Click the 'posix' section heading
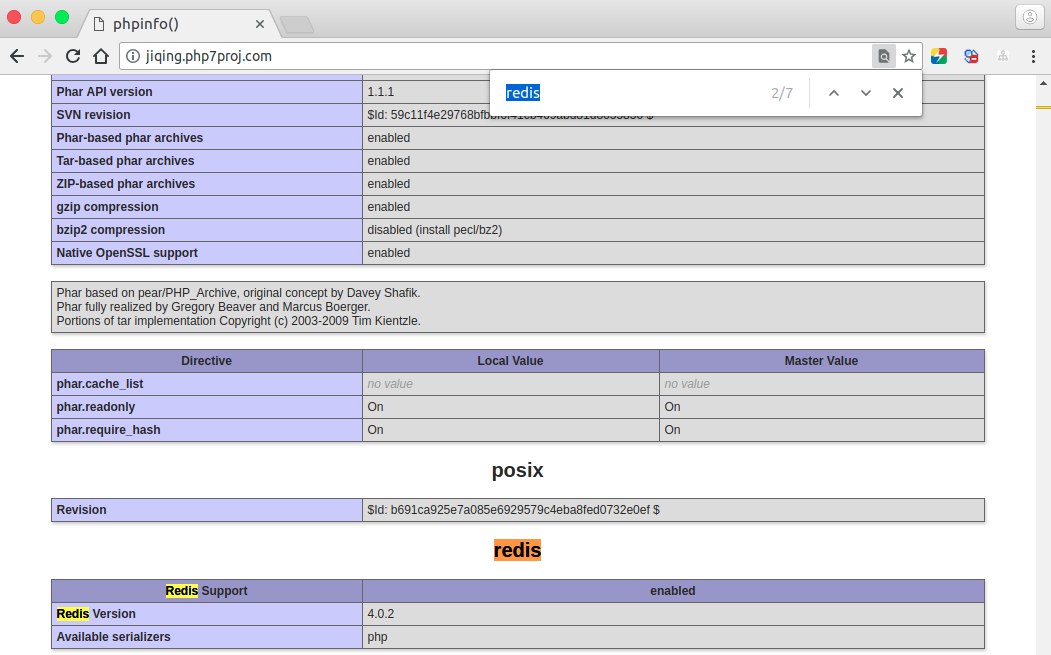The height and width of the screenshot is (655, 1051). point(517,470)
